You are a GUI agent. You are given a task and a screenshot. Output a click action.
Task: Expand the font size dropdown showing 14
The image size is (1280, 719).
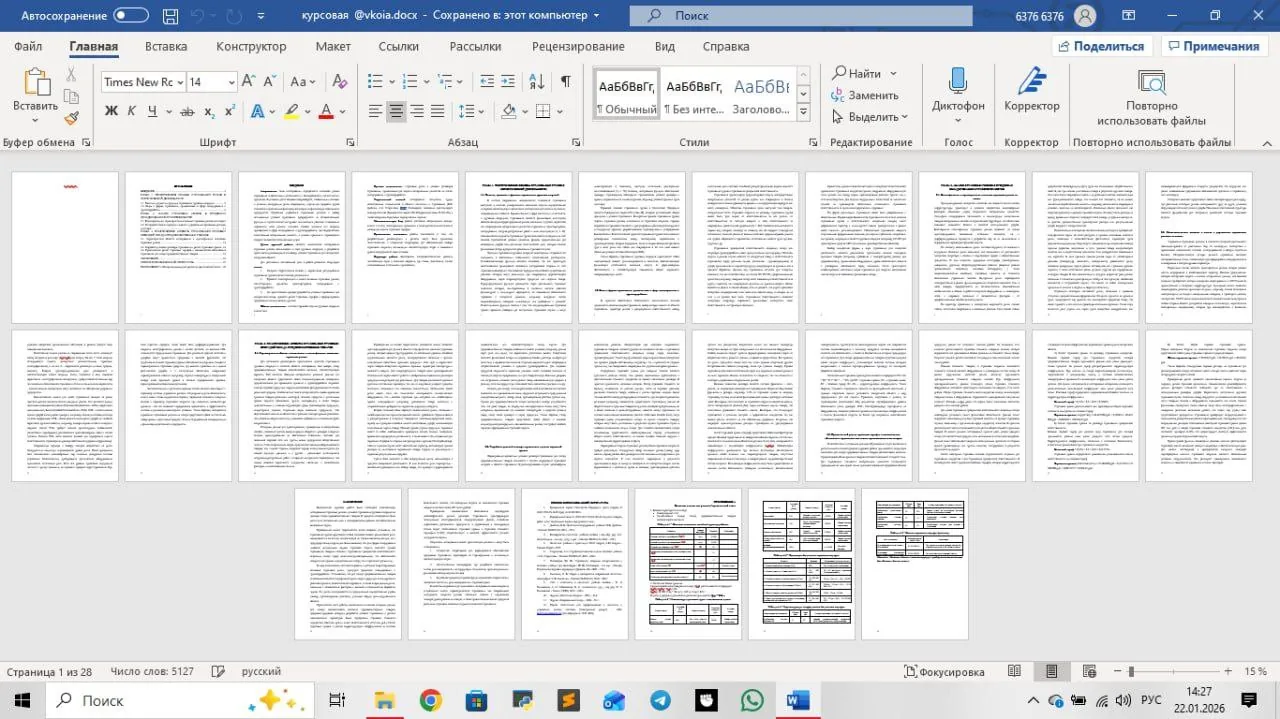[211, 82]
